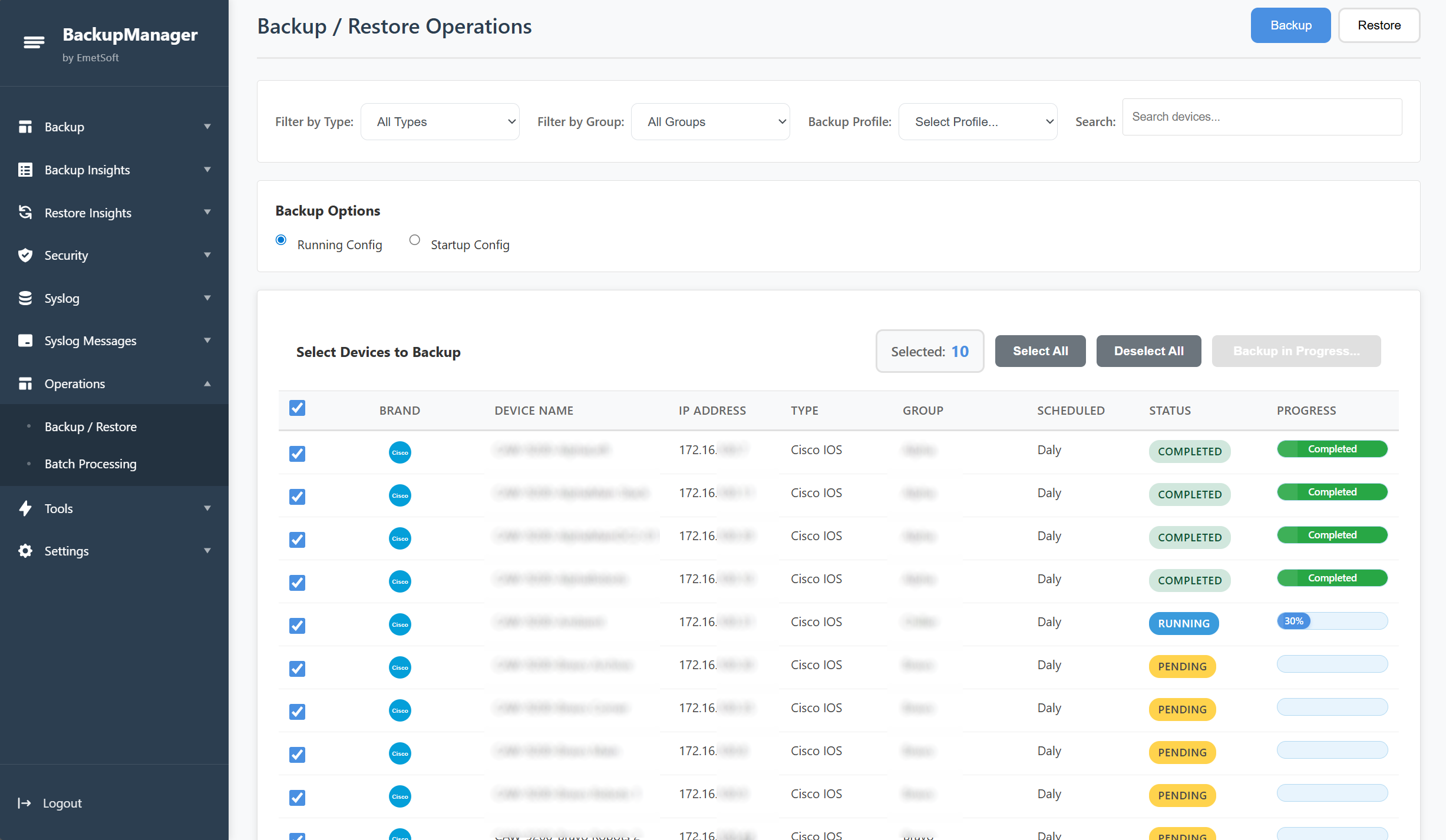Click the PROGRESS column header
The width and height of the screenshot is (1446, 840).
(x=1306, y=411)
